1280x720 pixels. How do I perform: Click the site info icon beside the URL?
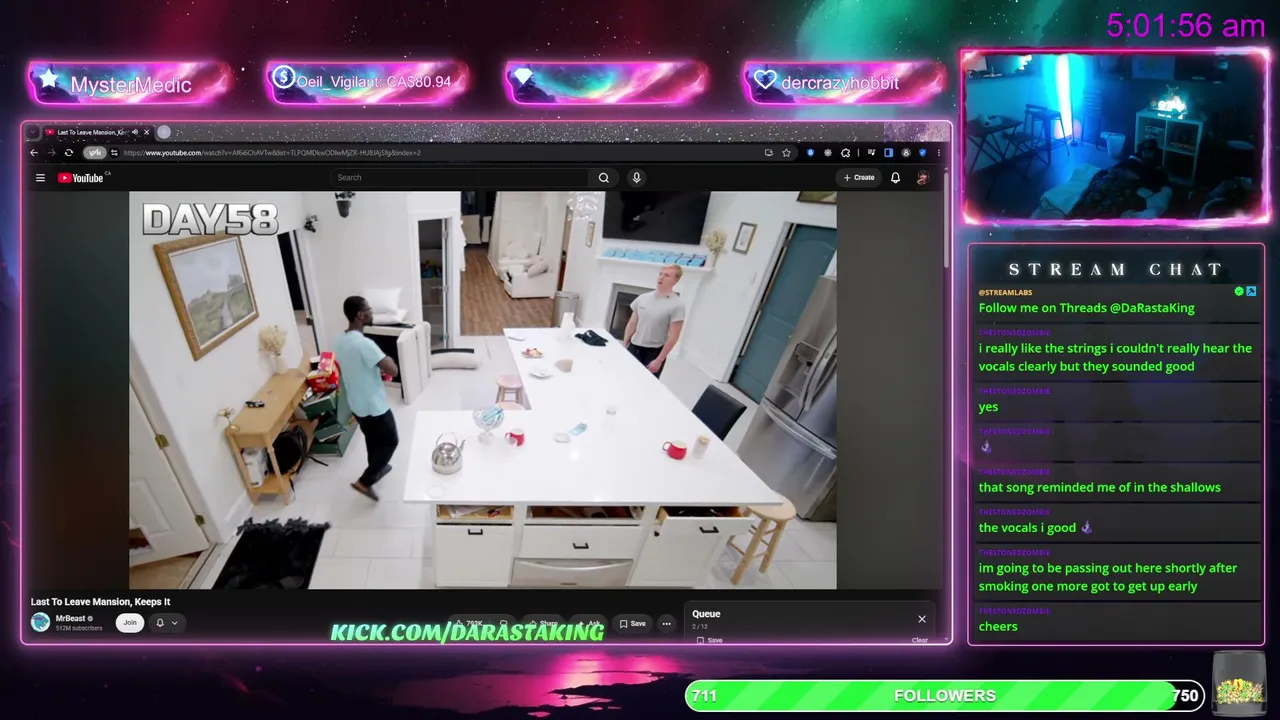pos(114,153)
